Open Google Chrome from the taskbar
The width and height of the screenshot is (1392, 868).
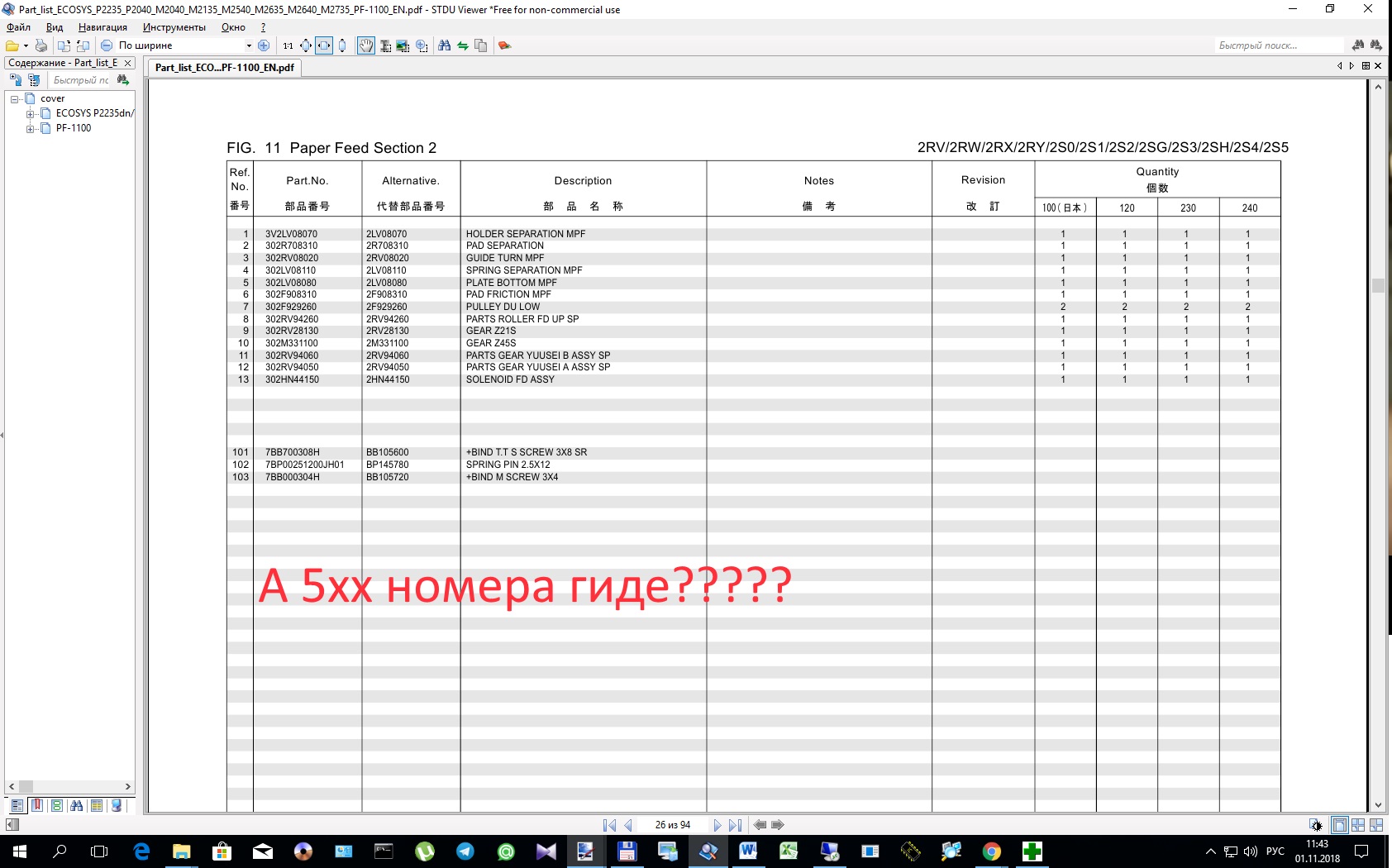(991, 851)
